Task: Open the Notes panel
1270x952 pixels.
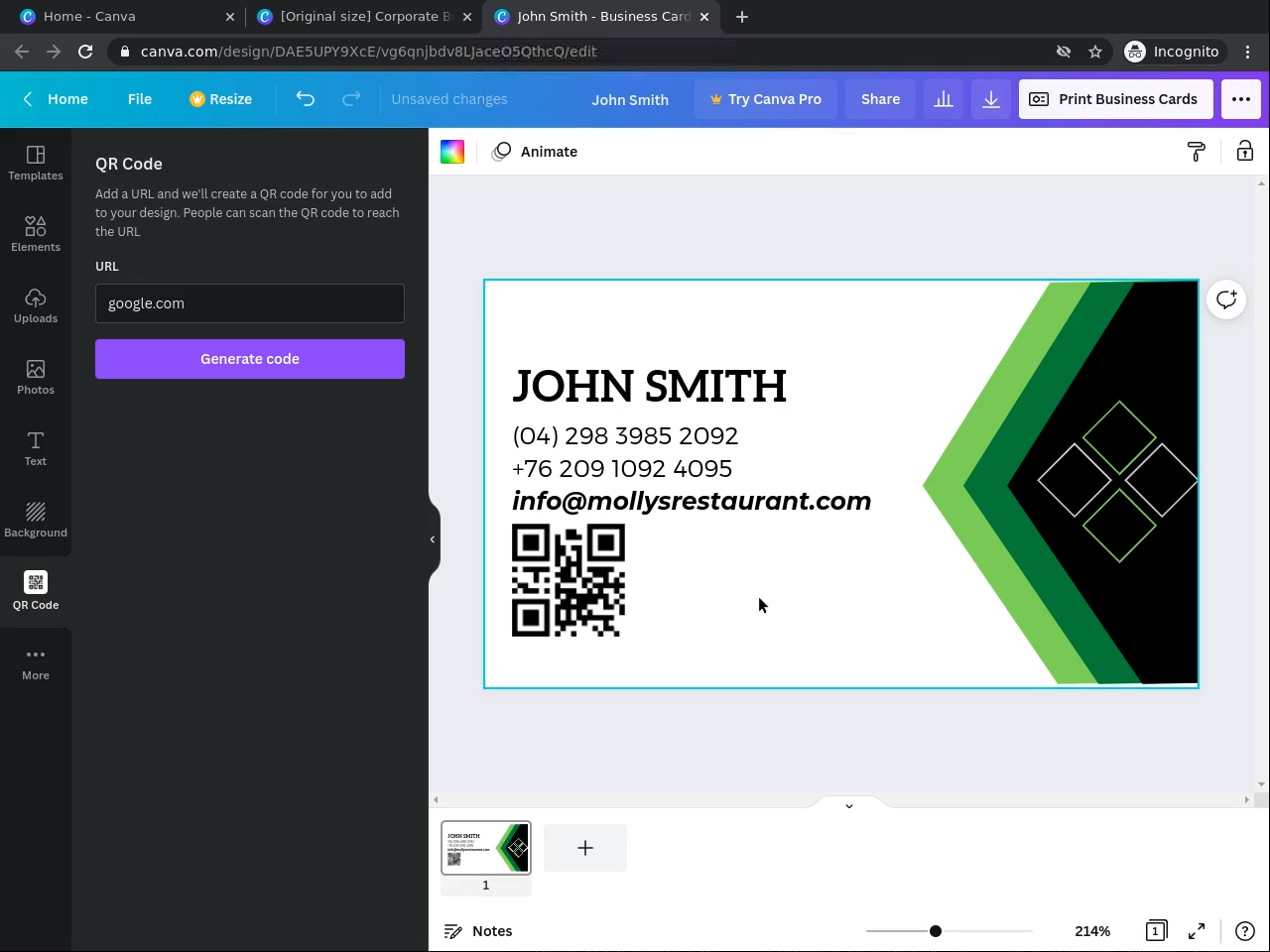Action: point(478,931)
